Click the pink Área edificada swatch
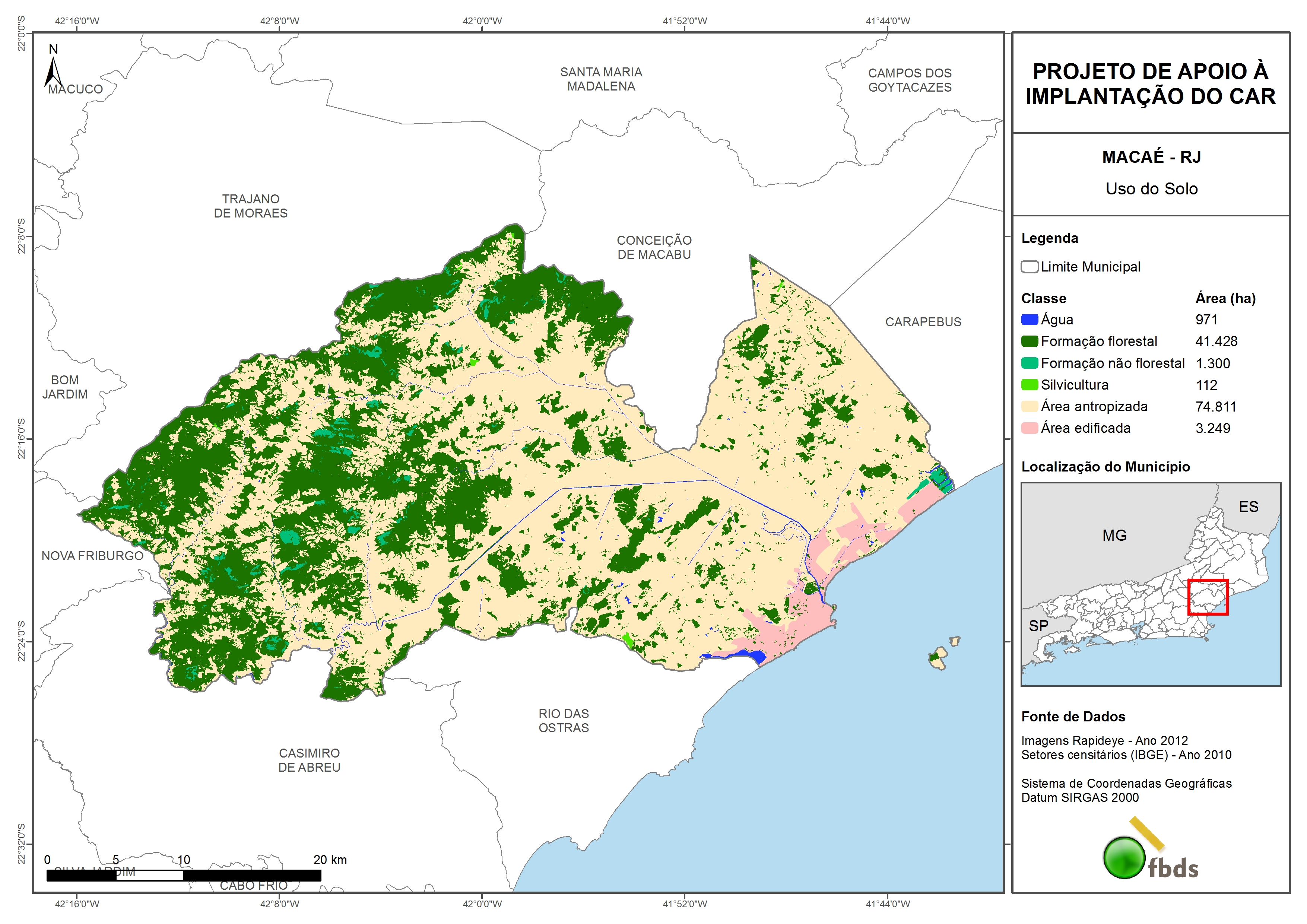This screenshot has width=1307, height=924. point(1029,428)
